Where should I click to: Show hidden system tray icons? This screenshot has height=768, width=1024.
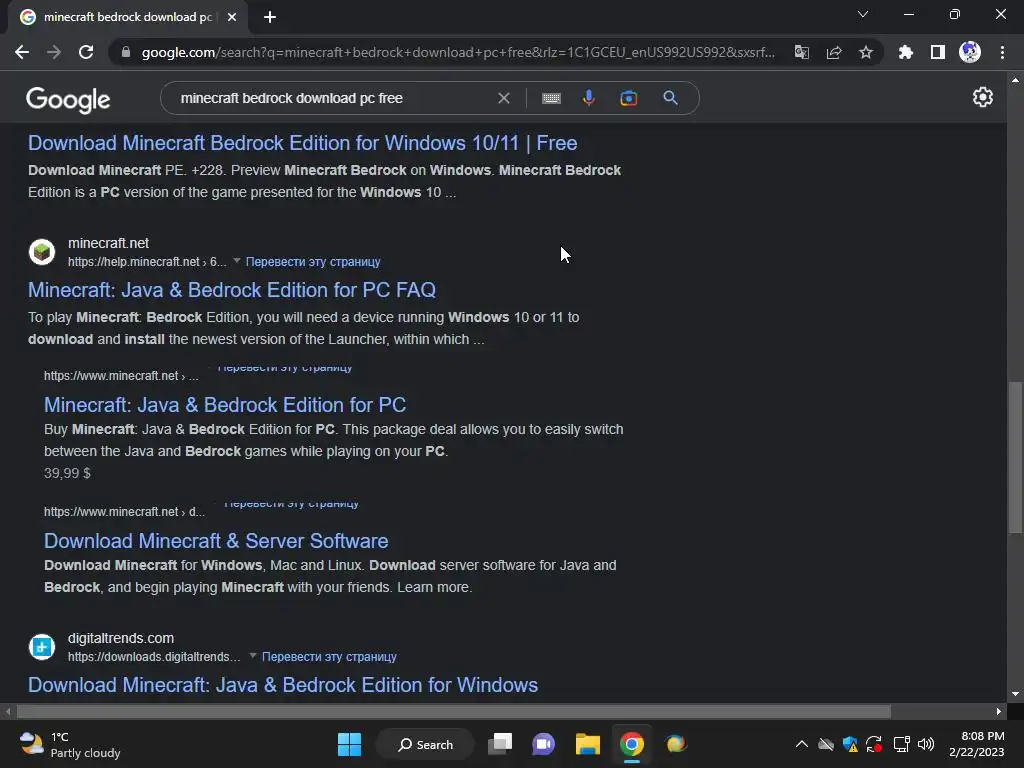(801, 744)
